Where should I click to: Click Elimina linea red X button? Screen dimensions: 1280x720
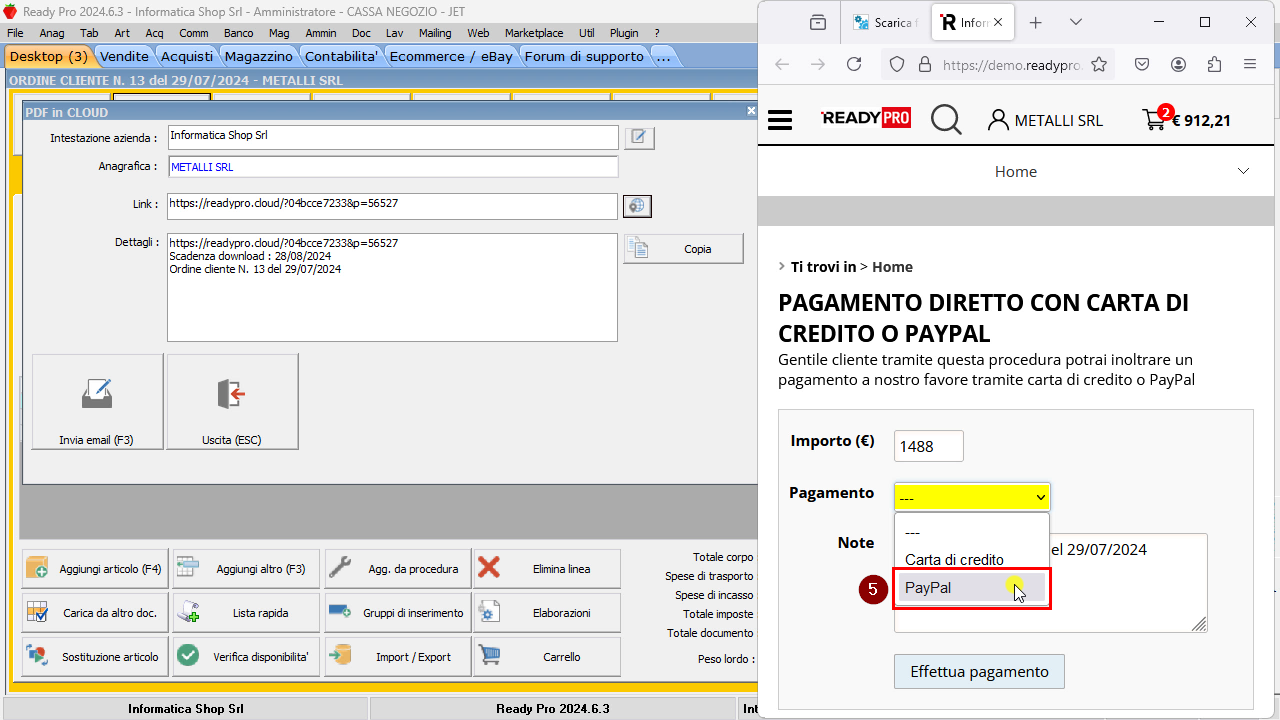click(x=547, y=569)
